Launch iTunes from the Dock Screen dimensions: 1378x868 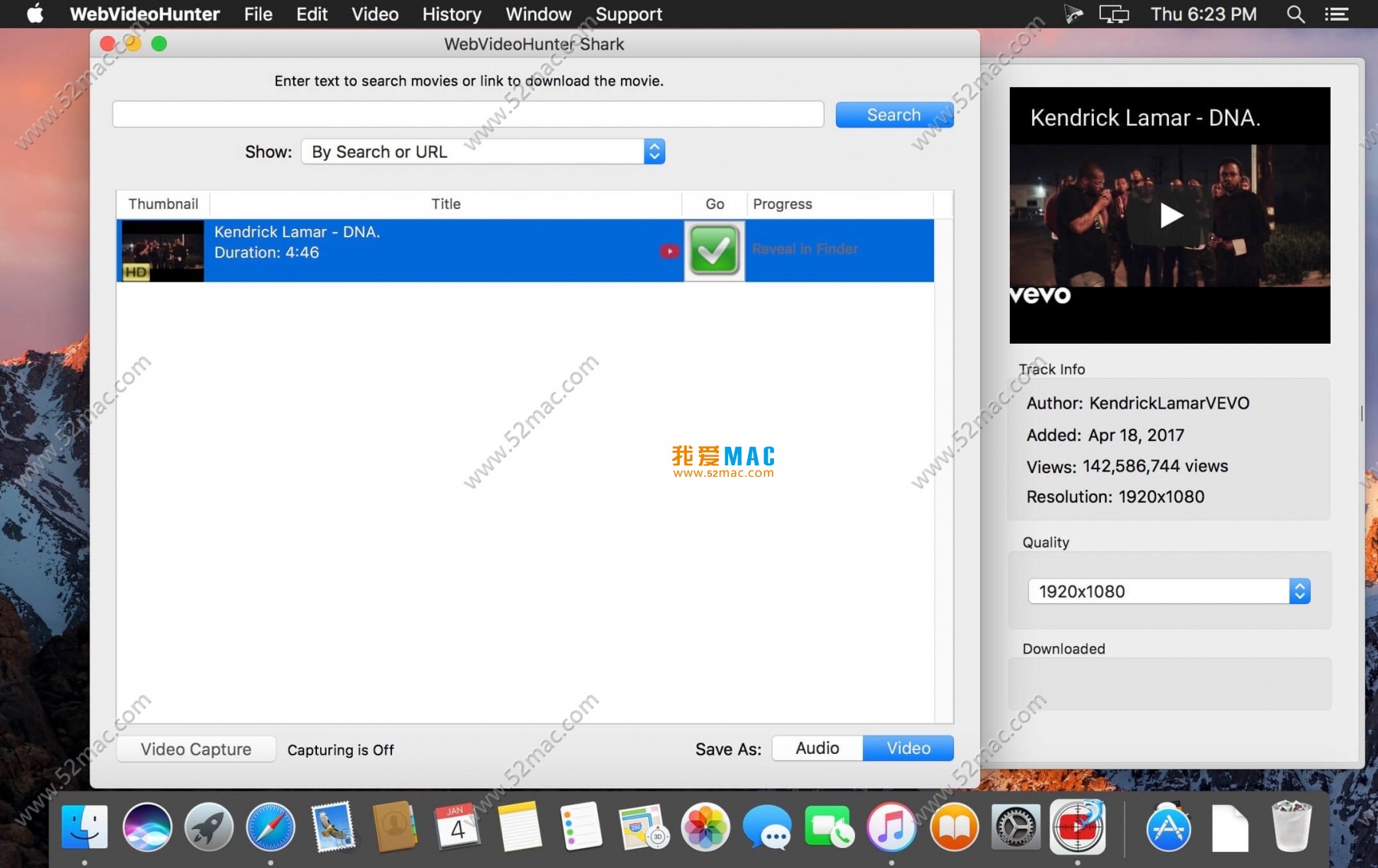[x=890, y=827]
